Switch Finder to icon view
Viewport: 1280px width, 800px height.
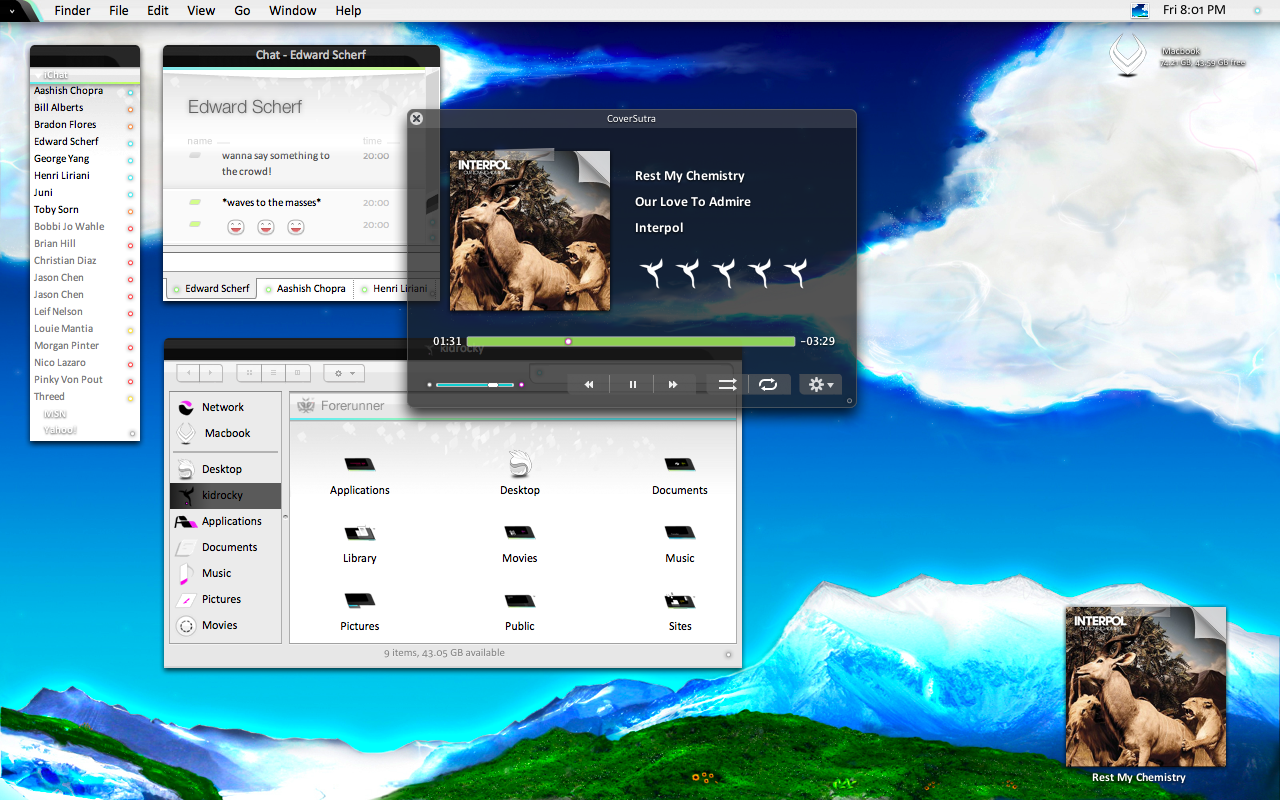(249, 373)
